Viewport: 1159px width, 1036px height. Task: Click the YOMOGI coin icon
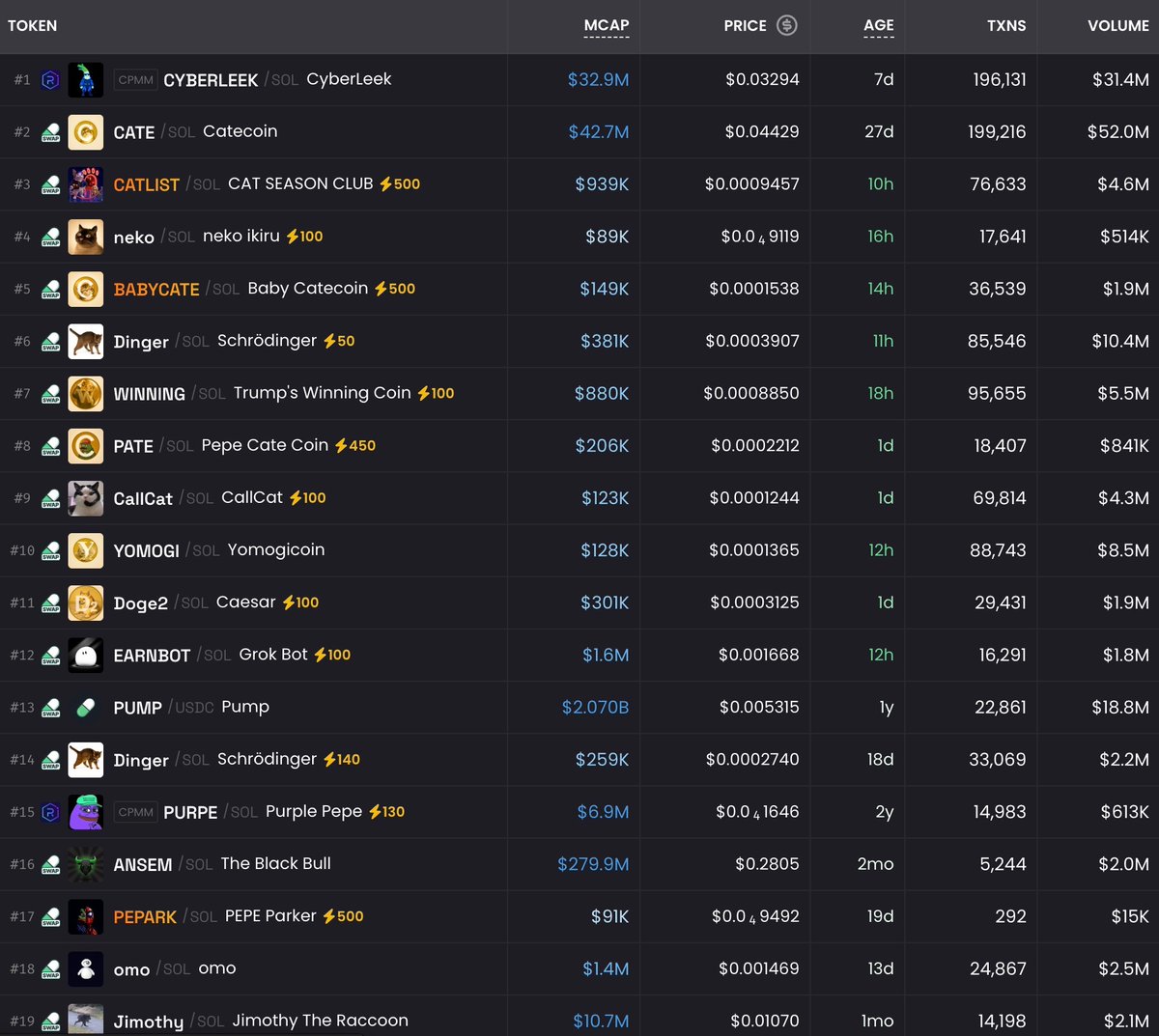tap(86, 549)
